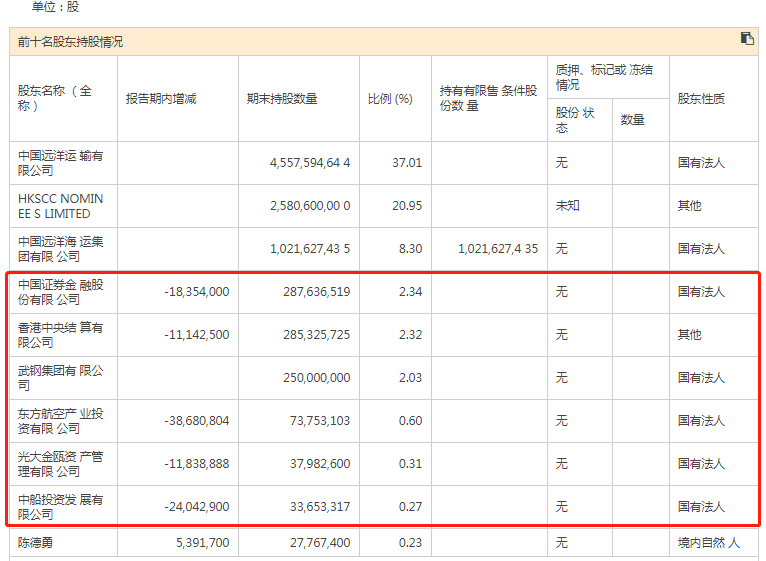The width and height of the screenshot is (766, 561).
Task: Click the 单位：股 unit label
Action: tap(55, 7)
